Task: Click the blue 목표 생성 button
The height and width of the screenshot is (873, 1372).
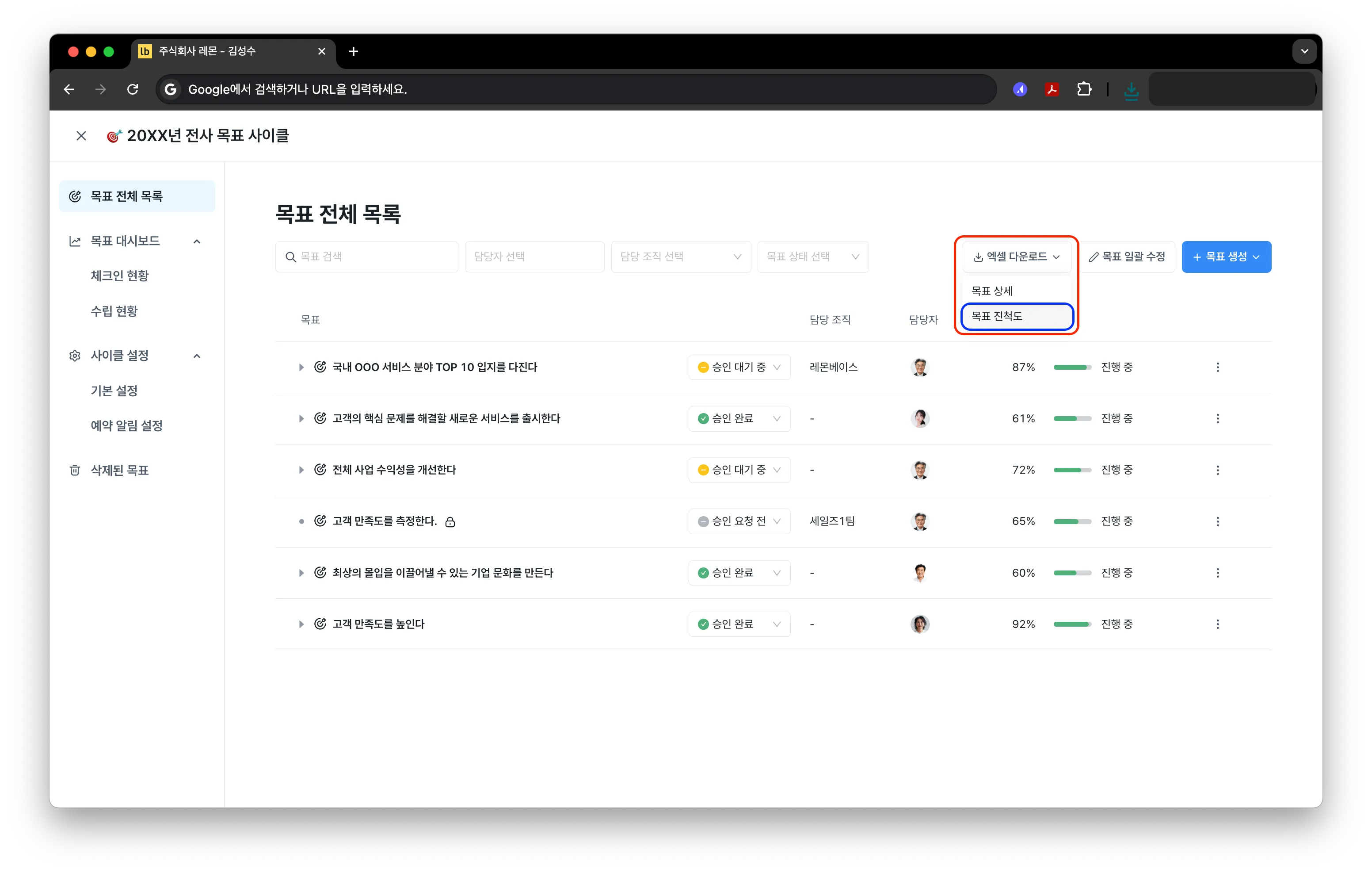Action: coord(1226,257)
